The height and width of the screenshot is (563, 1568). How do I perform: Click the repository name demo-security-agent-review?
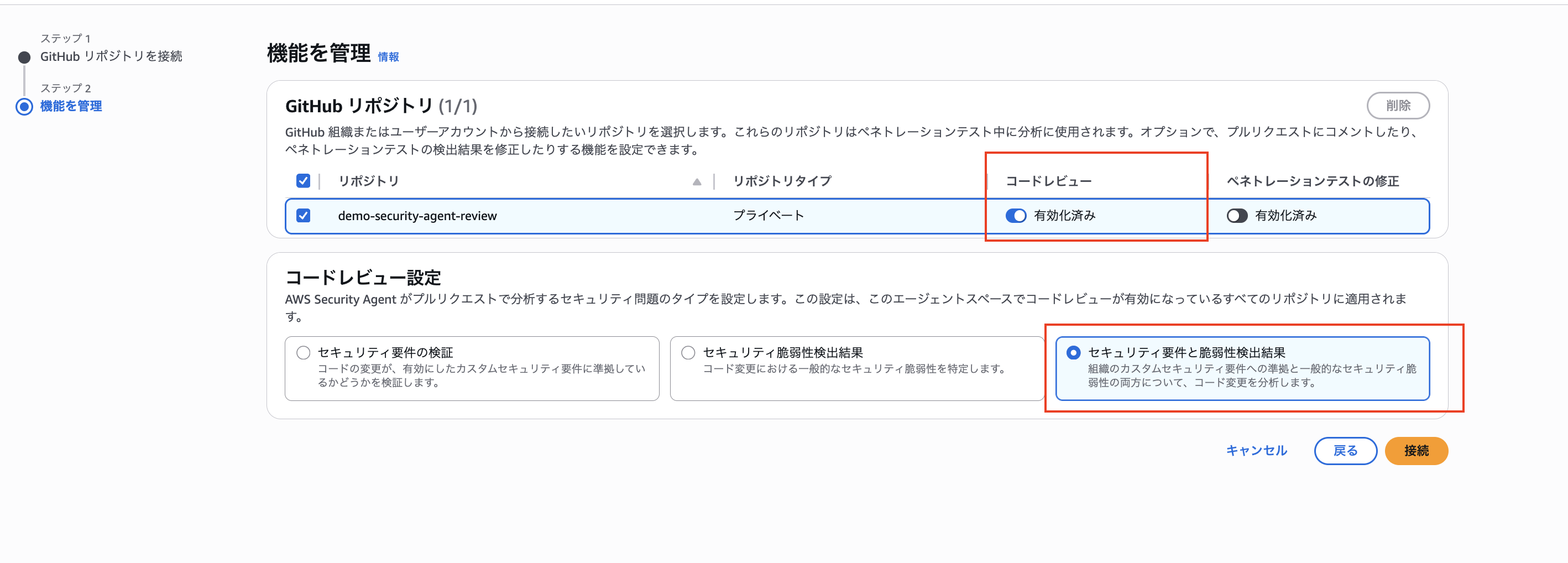(418, 216)
